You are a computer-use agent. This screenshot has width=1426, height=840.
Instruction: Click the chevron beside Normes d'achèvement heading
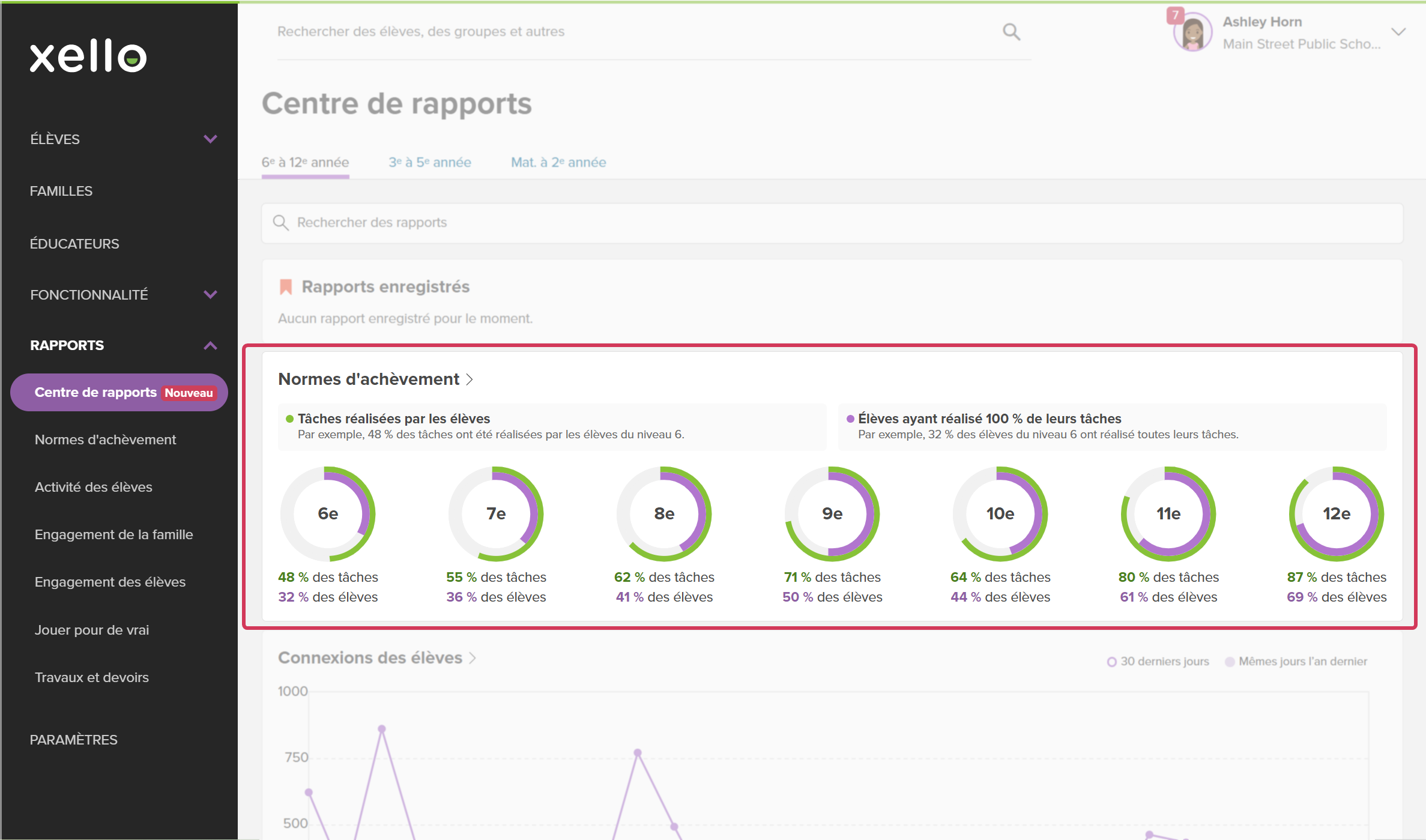[470, 379]
